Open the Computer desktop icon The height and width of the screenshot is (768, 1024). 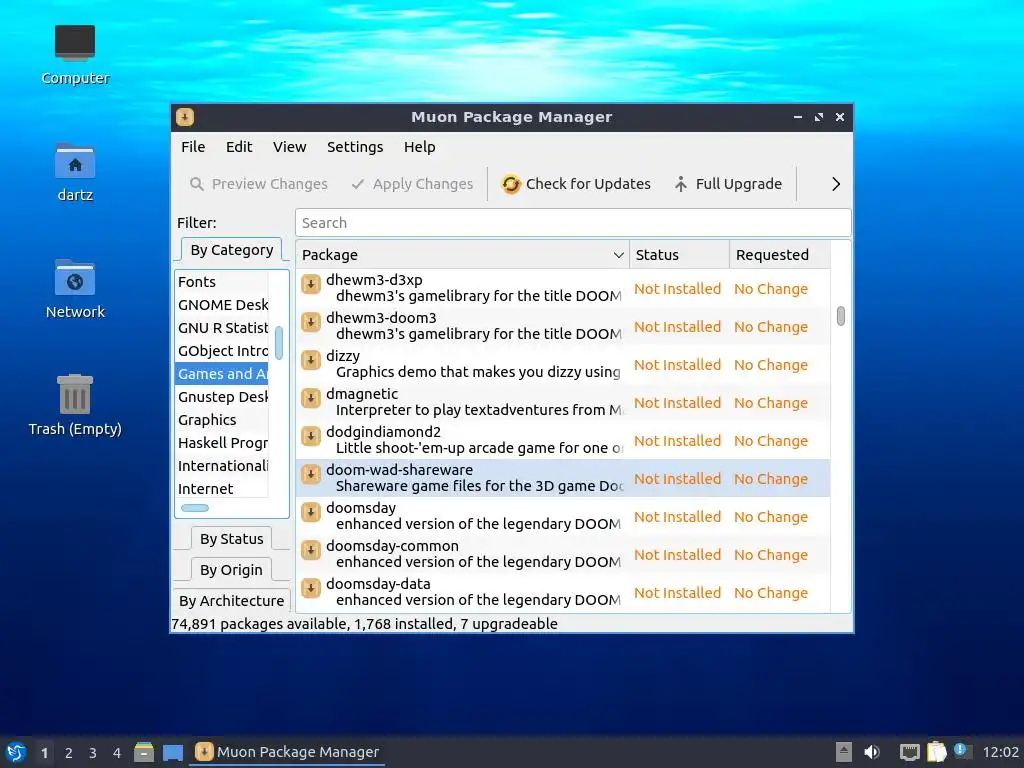(75, 43)
